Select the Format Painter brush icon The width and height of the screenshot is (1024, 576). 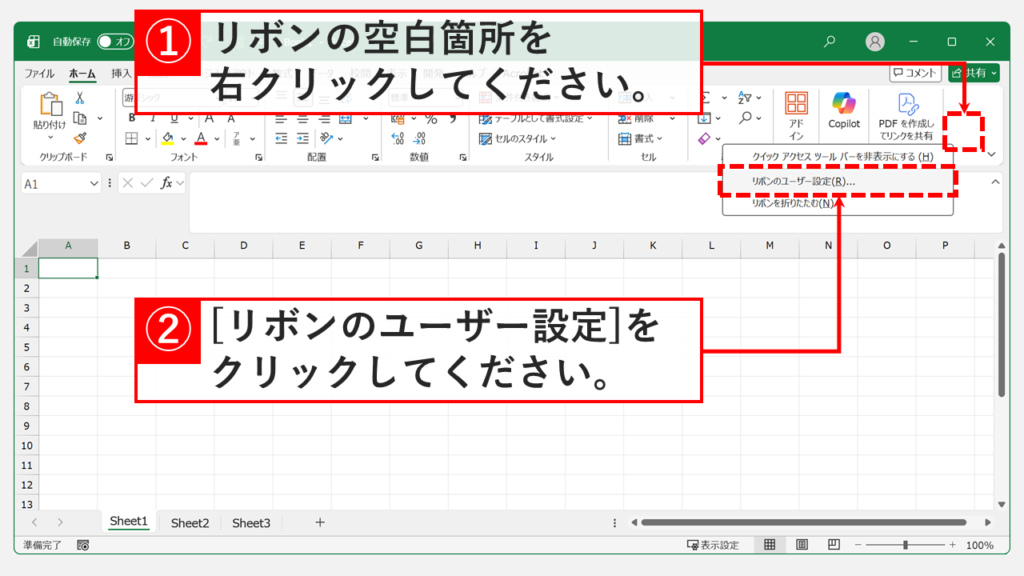click(80, 138)
